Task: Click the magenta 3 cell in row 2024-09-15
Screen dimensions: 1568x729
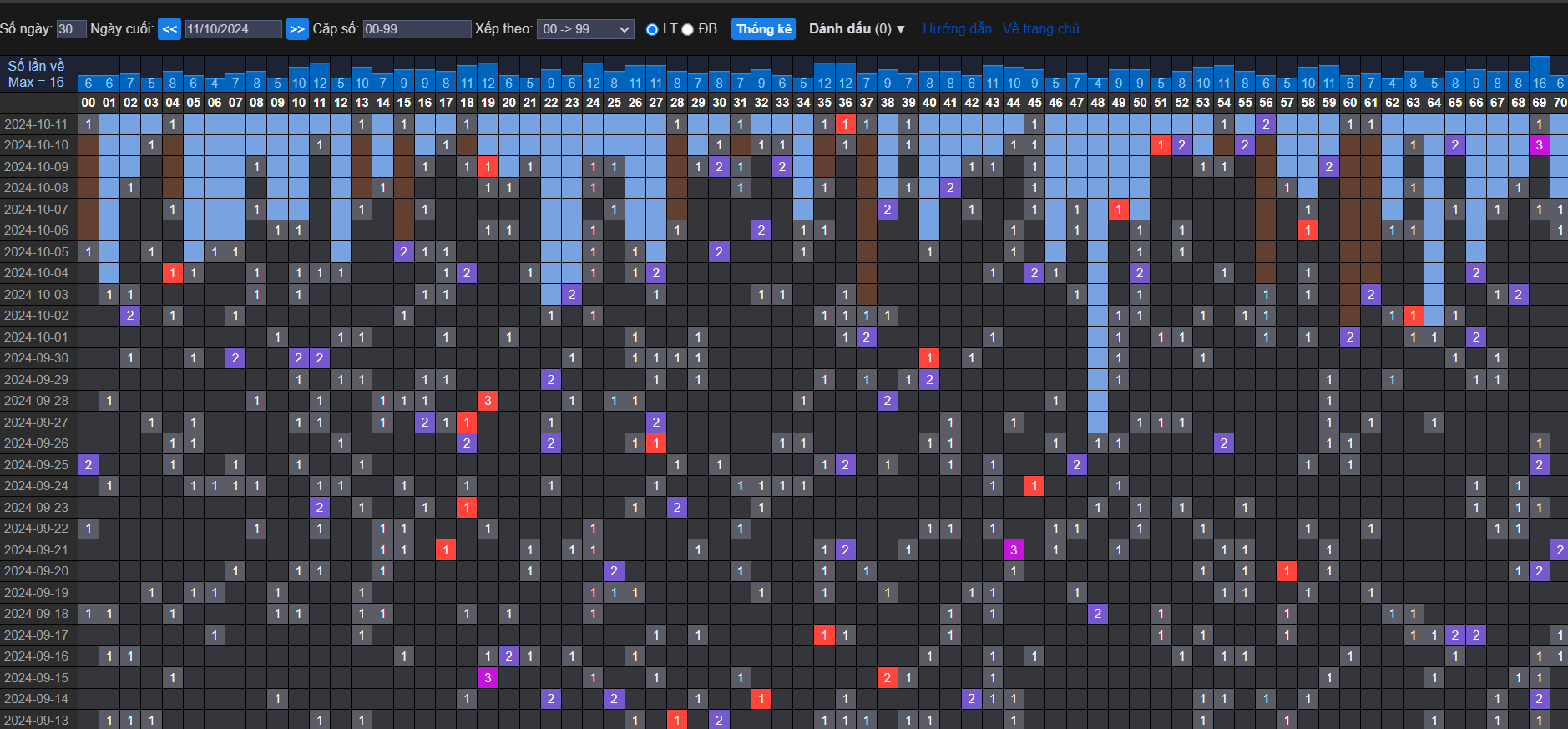Action: click(488, 678)
